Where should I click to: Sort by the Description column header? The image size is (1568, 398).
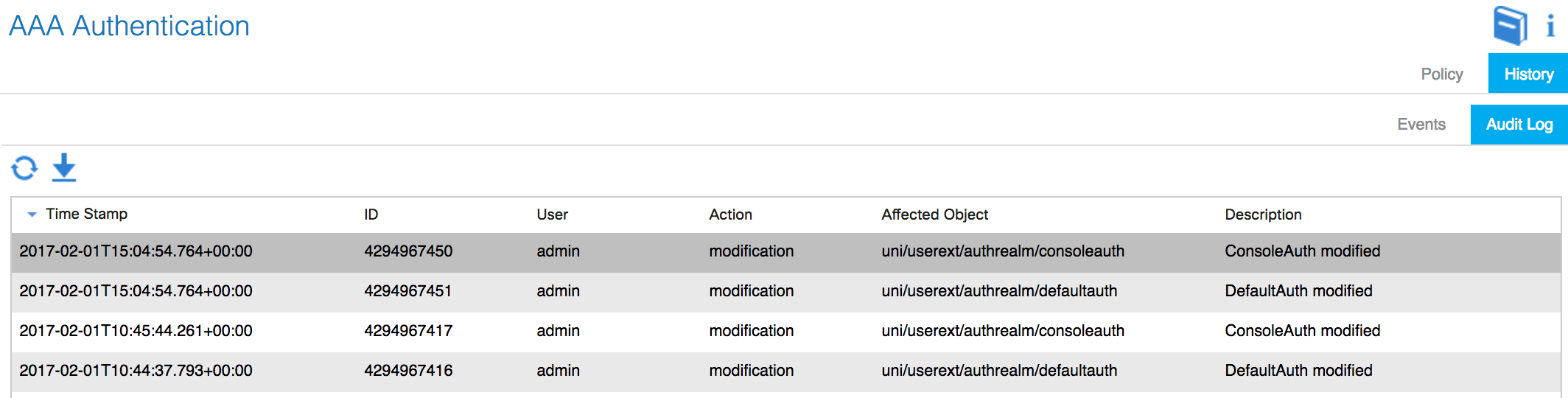click(1263, 214)
